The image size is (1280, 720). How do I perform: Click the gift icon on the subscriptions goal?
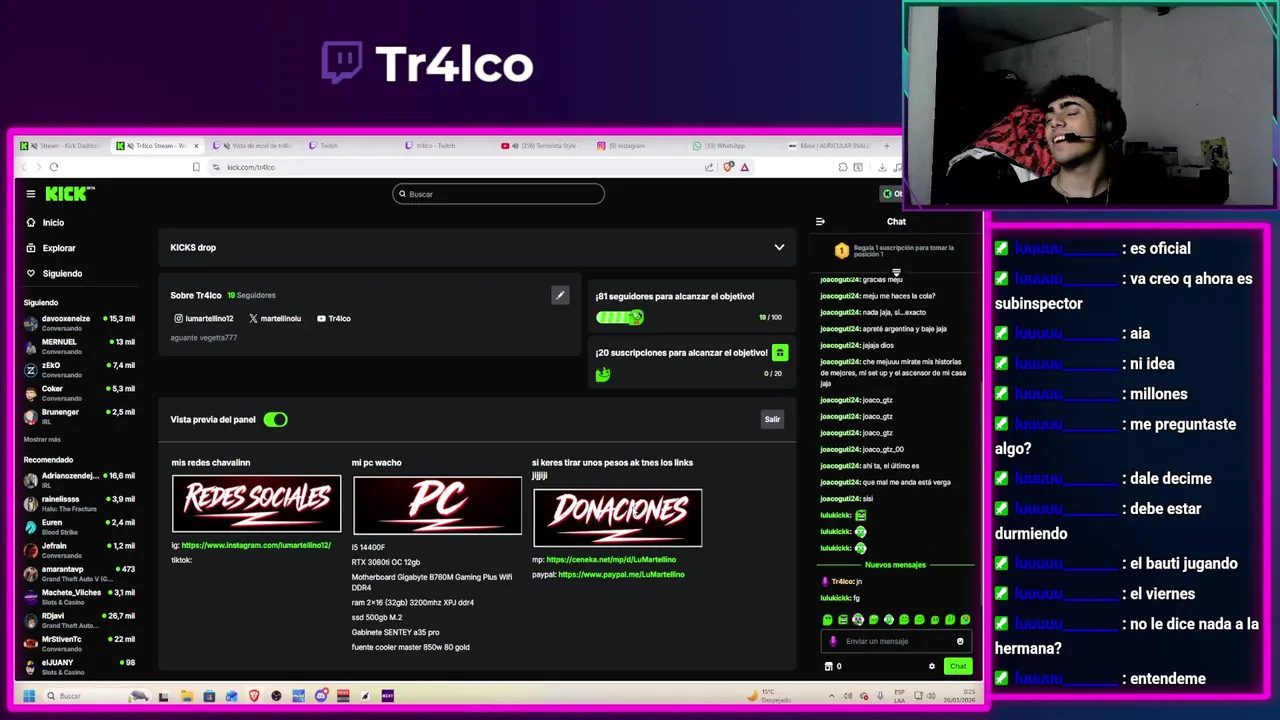[780, 352]
